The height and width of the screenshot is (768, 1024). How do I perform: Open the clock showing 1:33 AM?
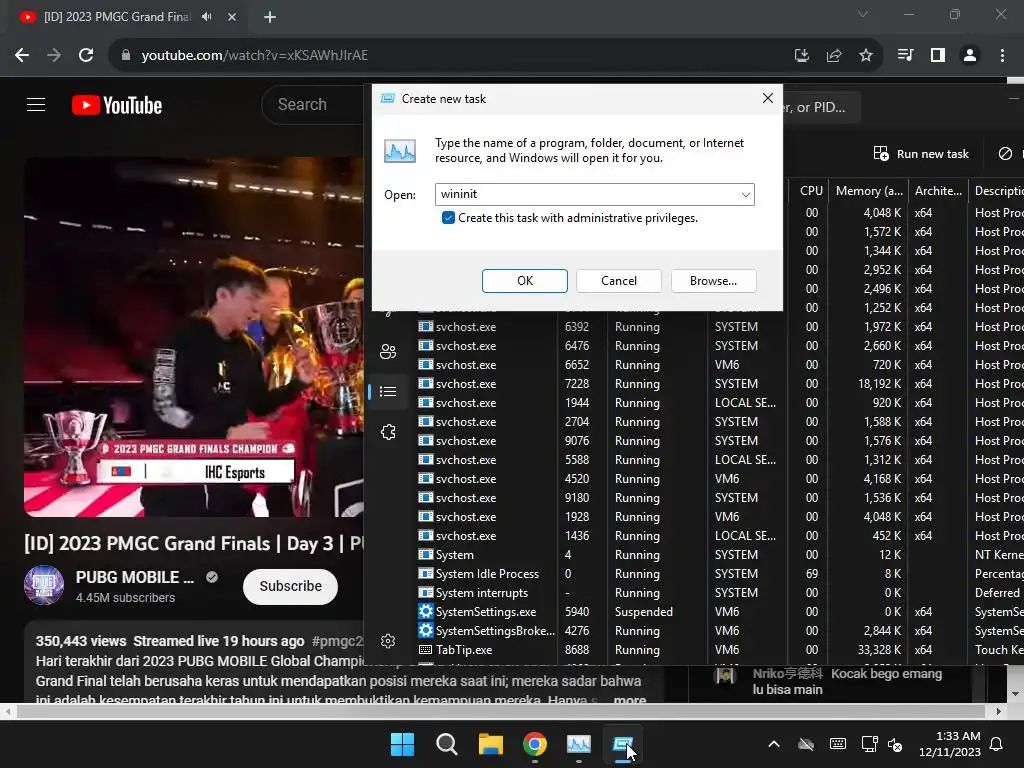tap(950, 744)
